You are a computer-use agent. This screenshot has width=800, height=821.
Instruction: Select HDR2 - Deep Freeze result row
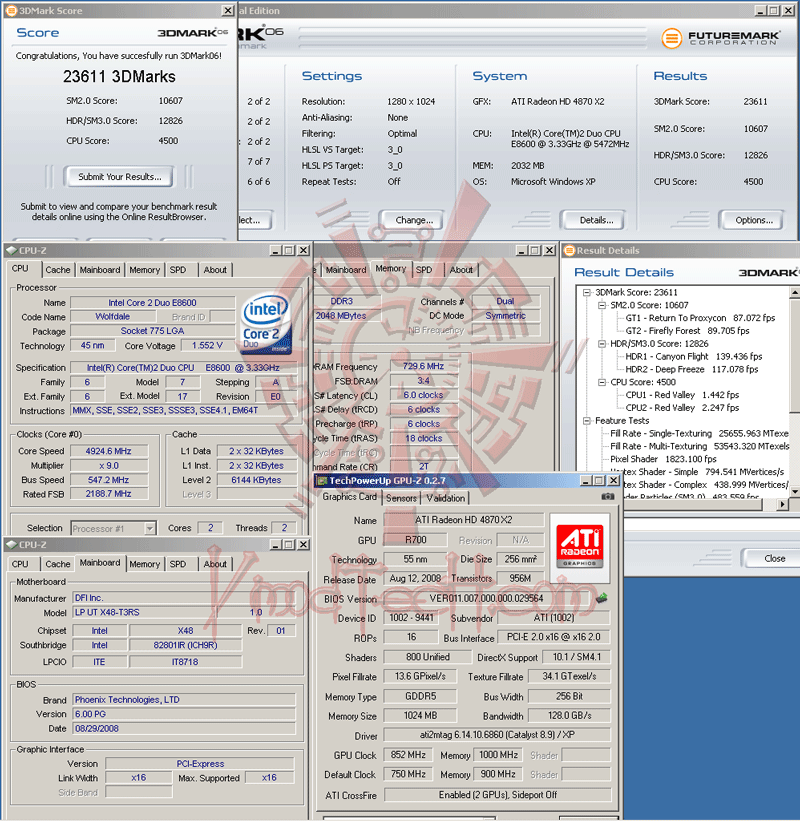[x=691, y=369]
